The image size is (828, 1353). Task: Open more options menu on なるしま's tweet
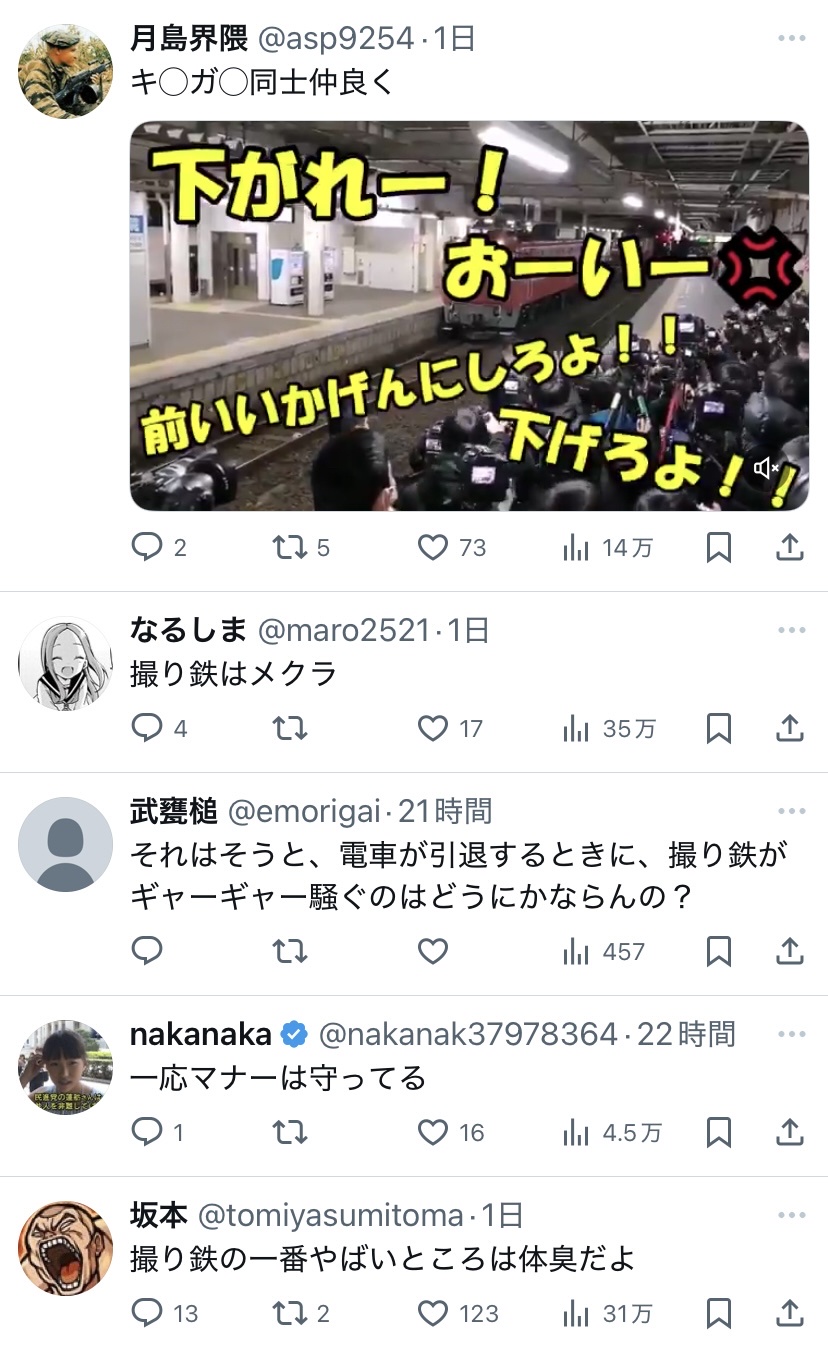click(791, 630)
